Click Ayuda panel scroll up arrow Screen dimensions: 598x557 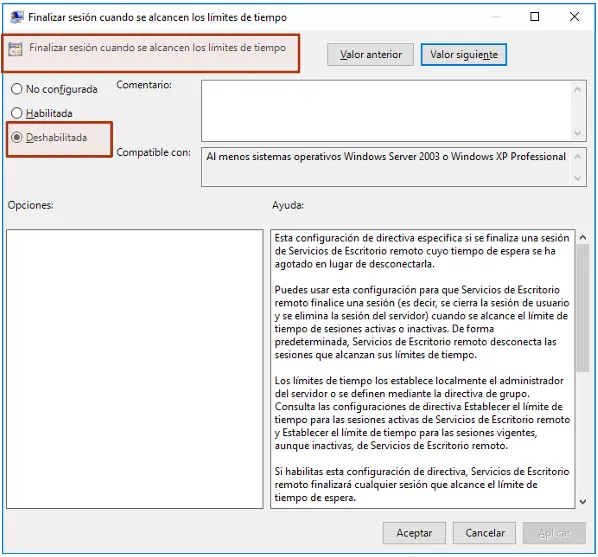pyautogui.click(x=582, y=237)
